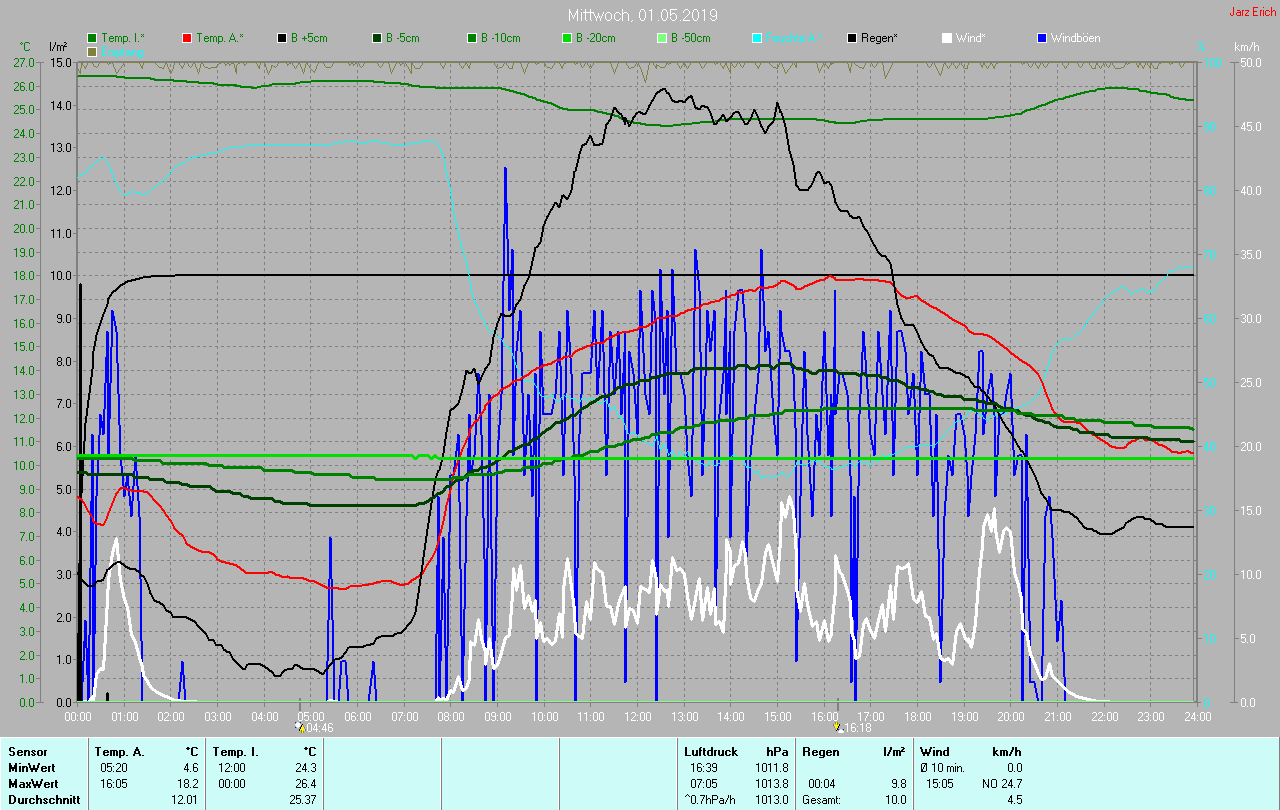The height and width of the screenshot is (810, 1280).
Task: Select the B -5cm legend swatch
Action: [x=377, y=38]
